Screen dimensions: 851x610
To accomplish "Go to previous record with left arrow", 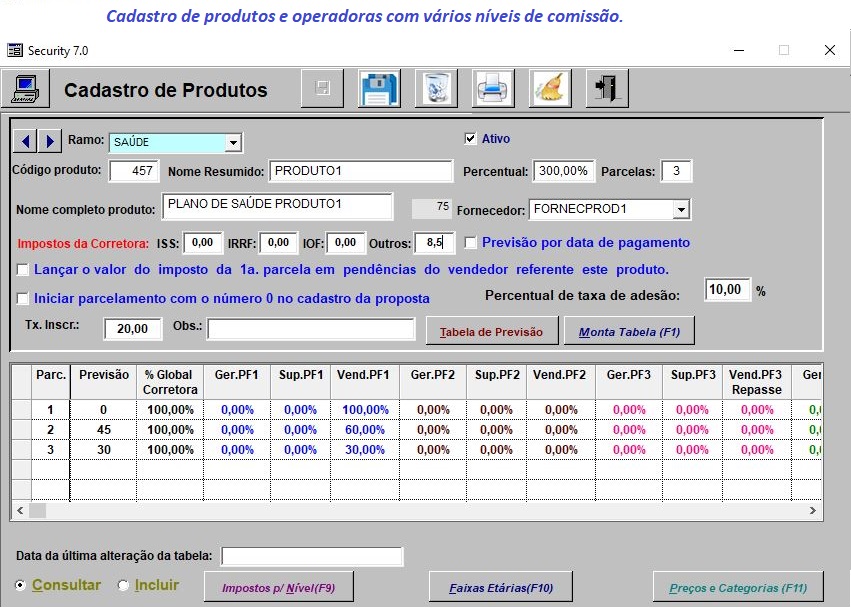I will (25, 142).
